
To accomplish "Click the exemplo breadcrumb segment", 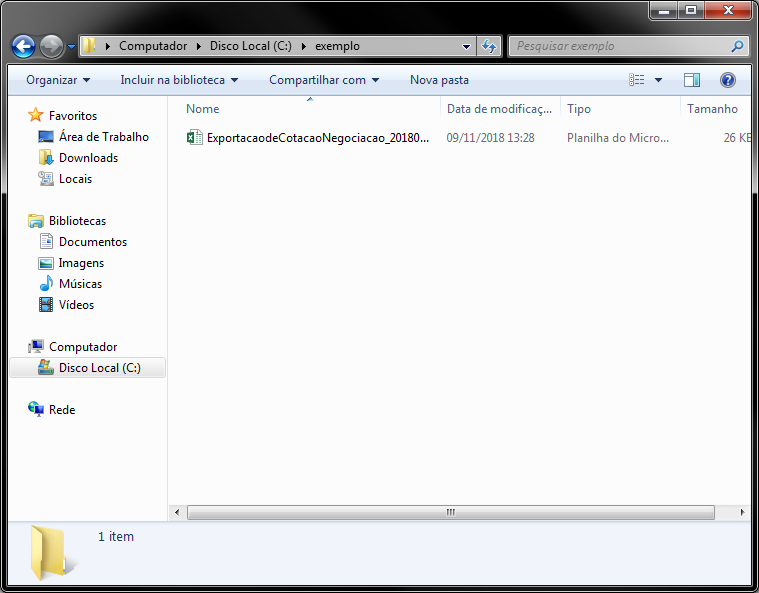I will coord(337,46).
